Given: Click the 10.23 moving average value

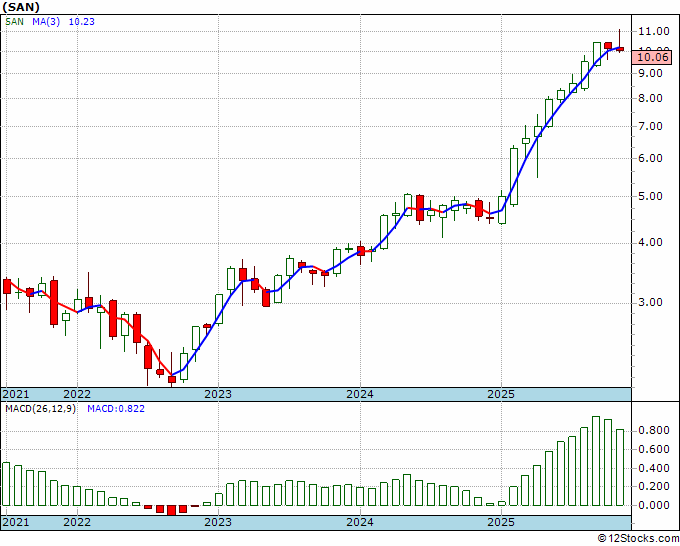Looking at the screenshot, I should (82, 22).
